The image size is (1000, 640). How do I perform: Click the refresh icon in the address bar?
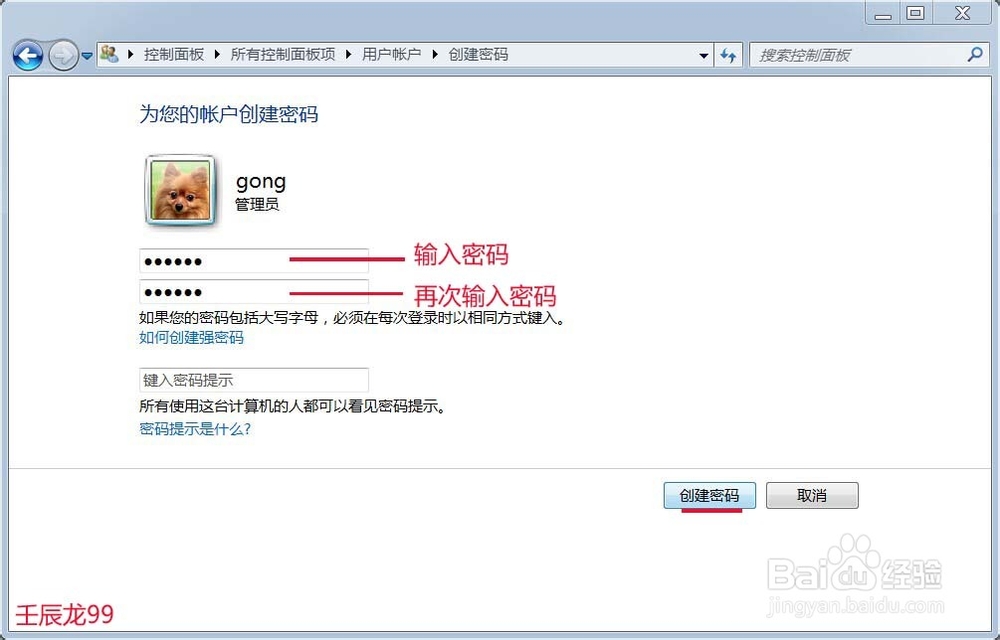[x=729, y=56]
